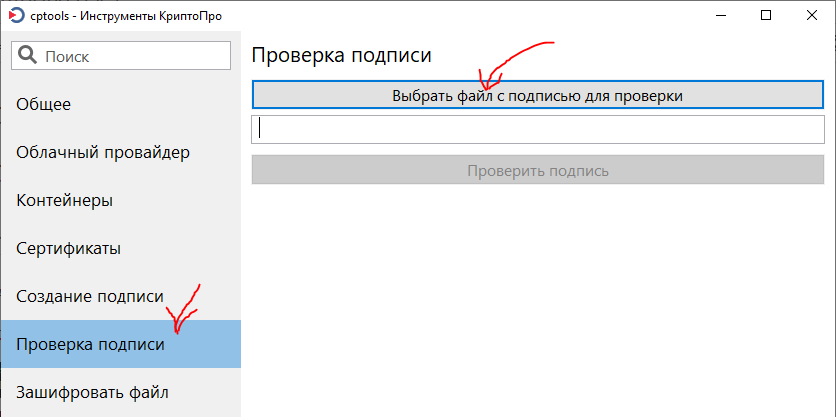
Task: Switch to Создание подписи
Action: pyautogui.click(x=90, y=296)
